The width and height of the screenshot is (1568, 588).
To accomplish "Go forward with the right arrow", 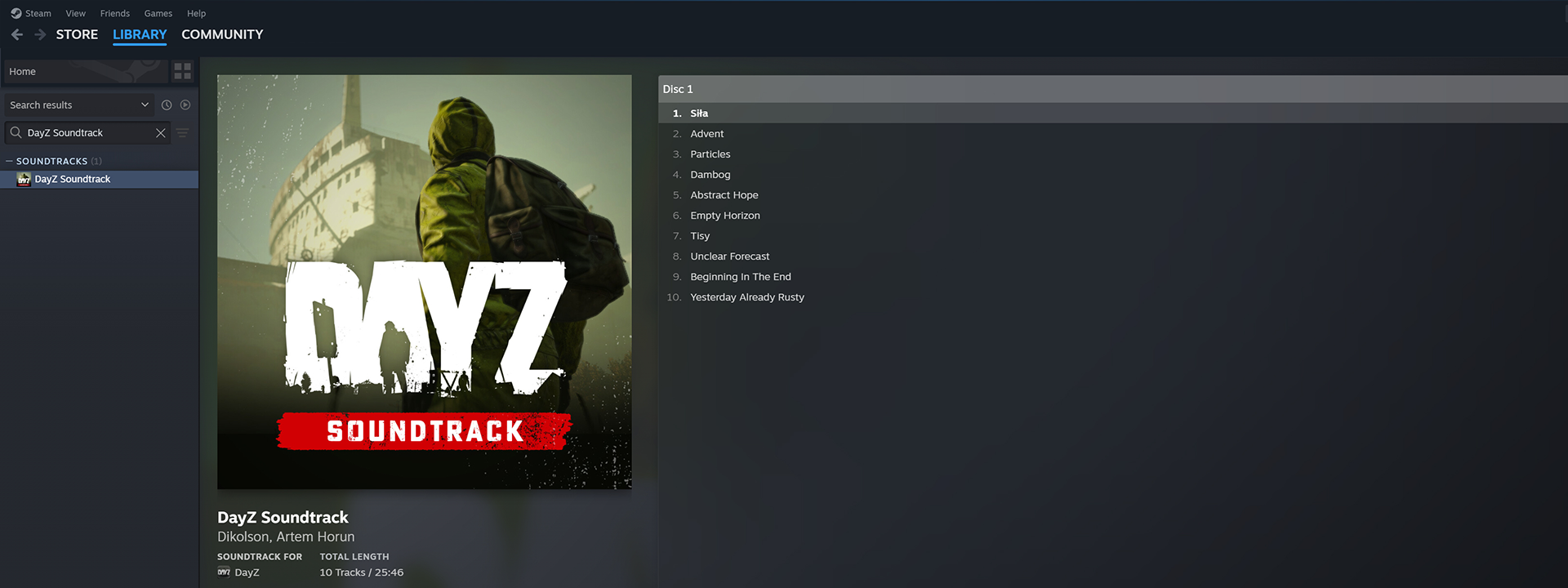I will [40, 34].
